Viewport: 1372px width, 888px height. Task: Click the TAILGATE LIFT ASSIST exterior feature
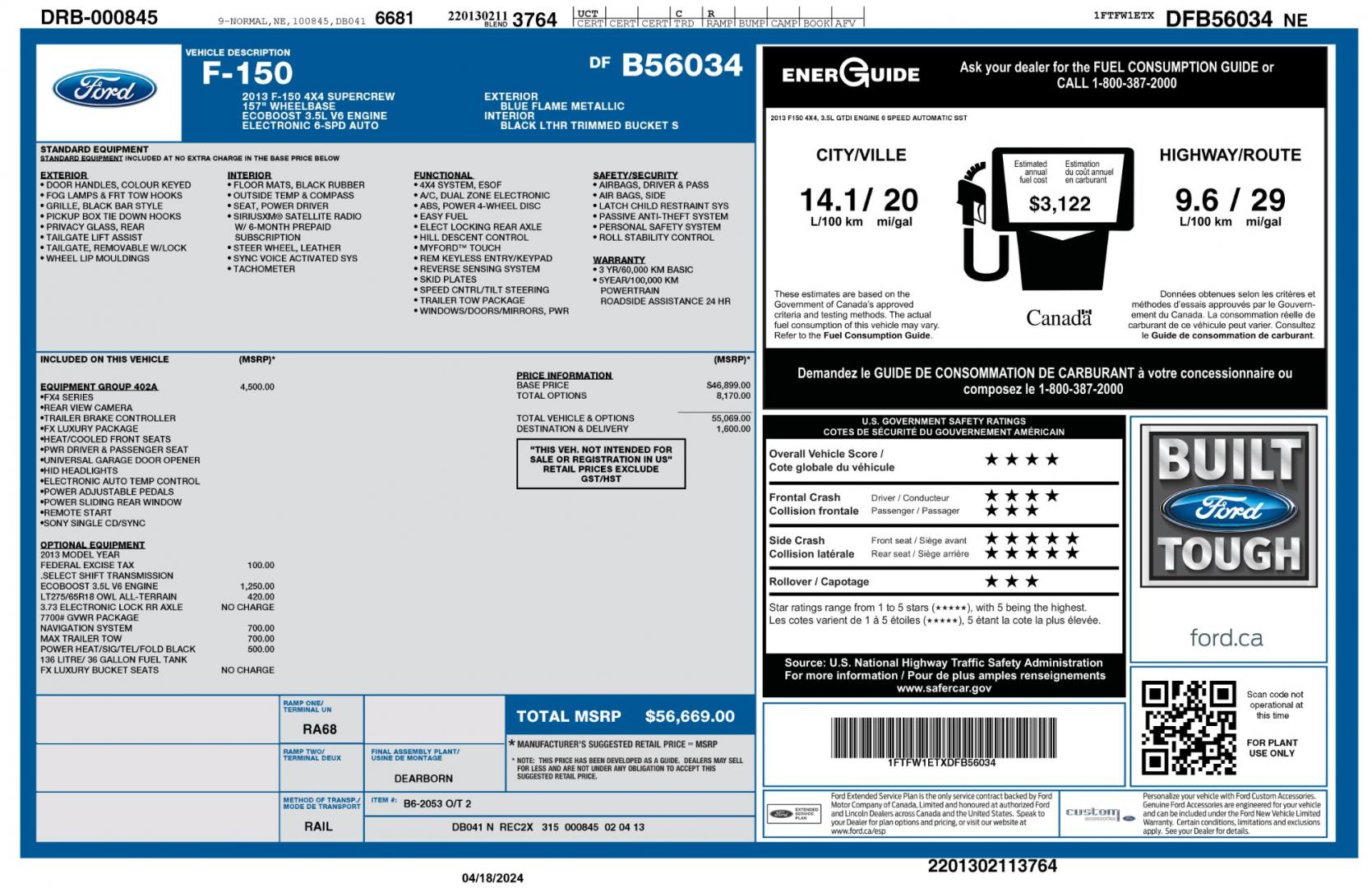pos(91,238)
